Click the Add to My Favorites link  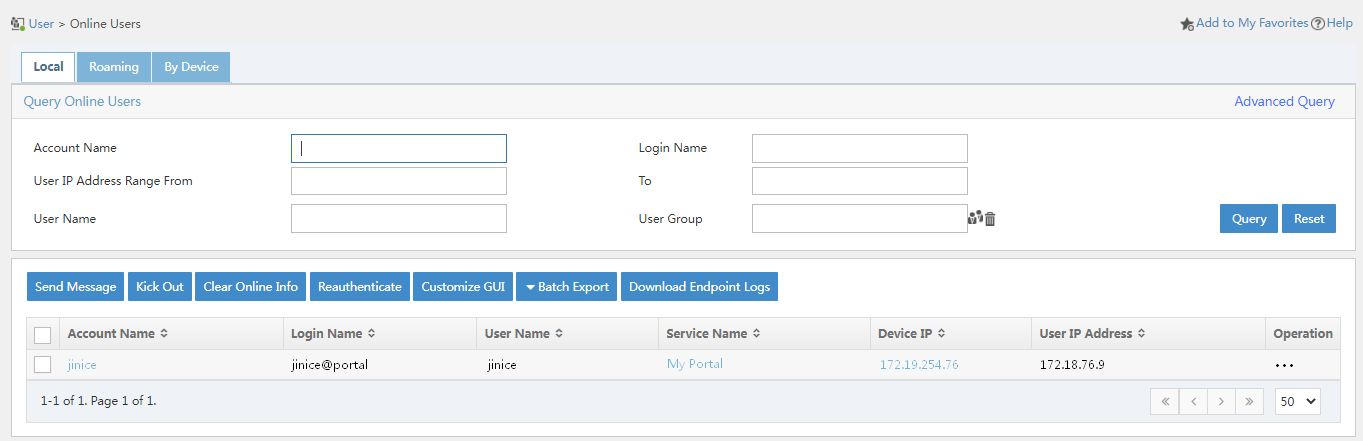pyautogui.click(x=1252, y=23)
